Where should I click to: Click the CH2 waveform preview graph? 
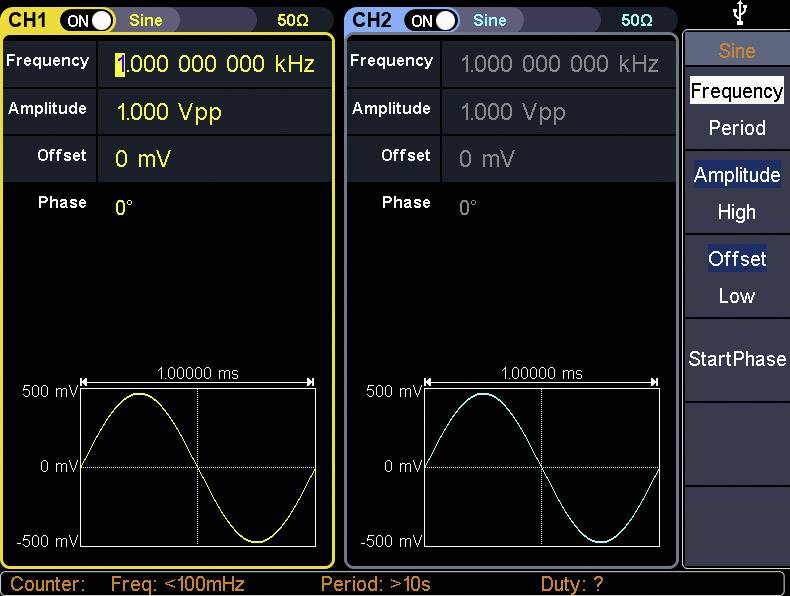(x=541, y=467)
